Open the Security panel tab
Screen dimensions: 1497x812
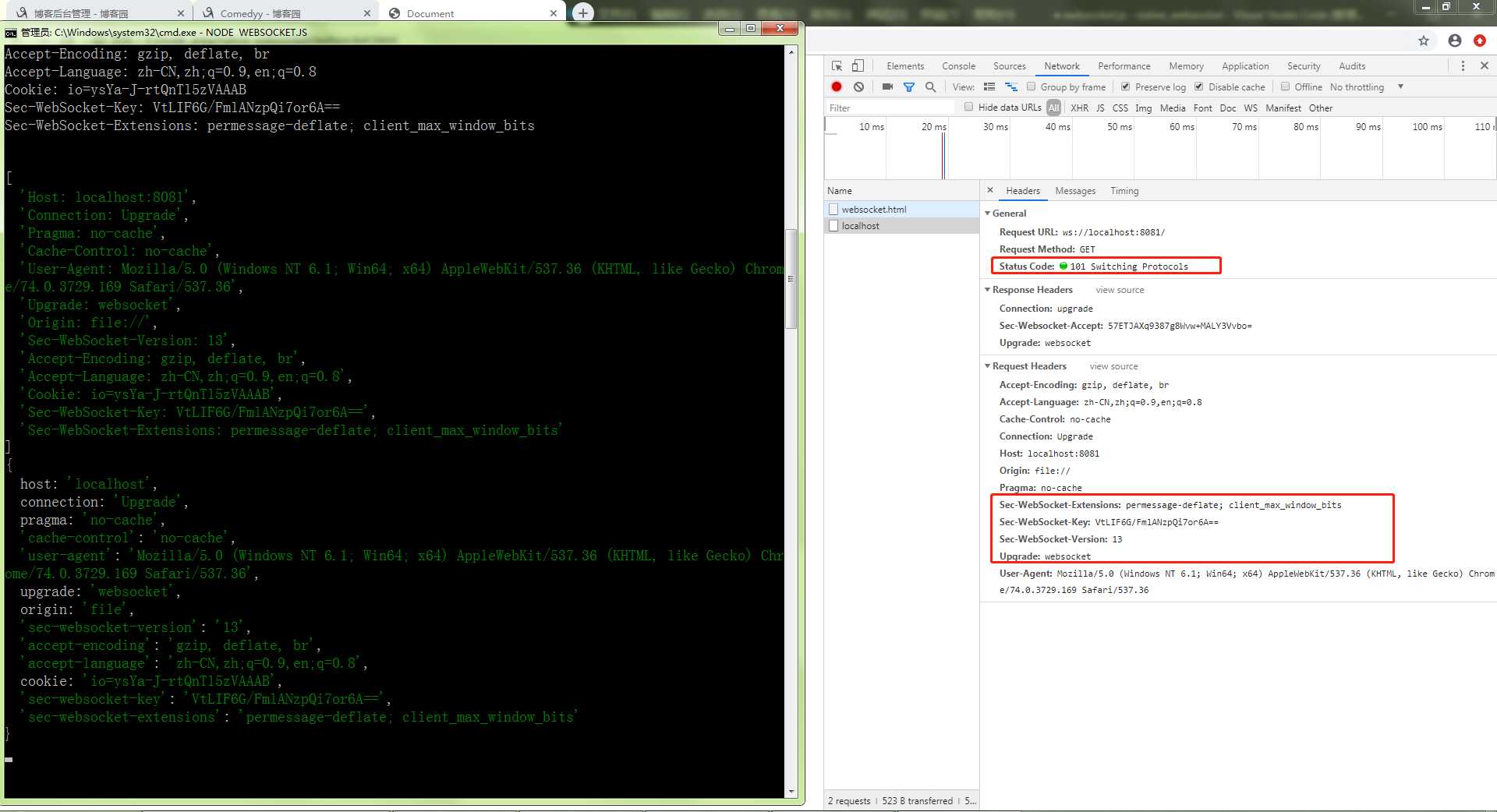point(1304,66)
